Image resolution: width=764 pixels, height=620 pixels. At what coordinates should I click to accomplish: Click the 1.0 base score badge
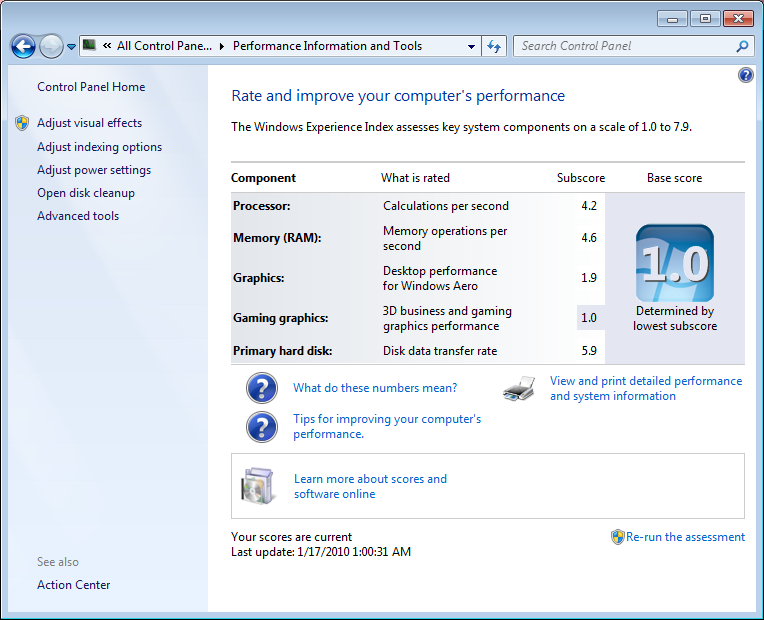(x=675, y=263)
